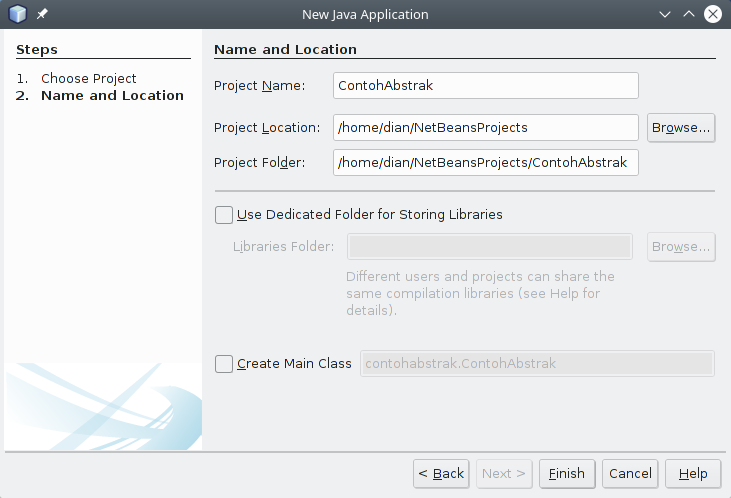Toggle the pin window icon

(x=42, y=14)
